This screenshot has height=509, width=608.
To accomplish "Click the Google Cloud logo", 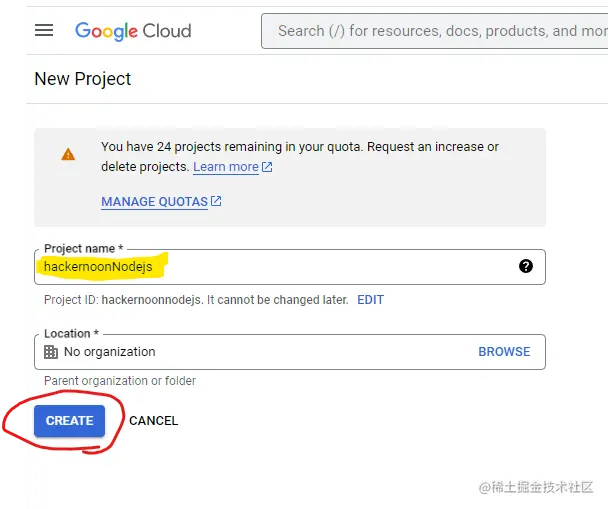I will point(133,31).
